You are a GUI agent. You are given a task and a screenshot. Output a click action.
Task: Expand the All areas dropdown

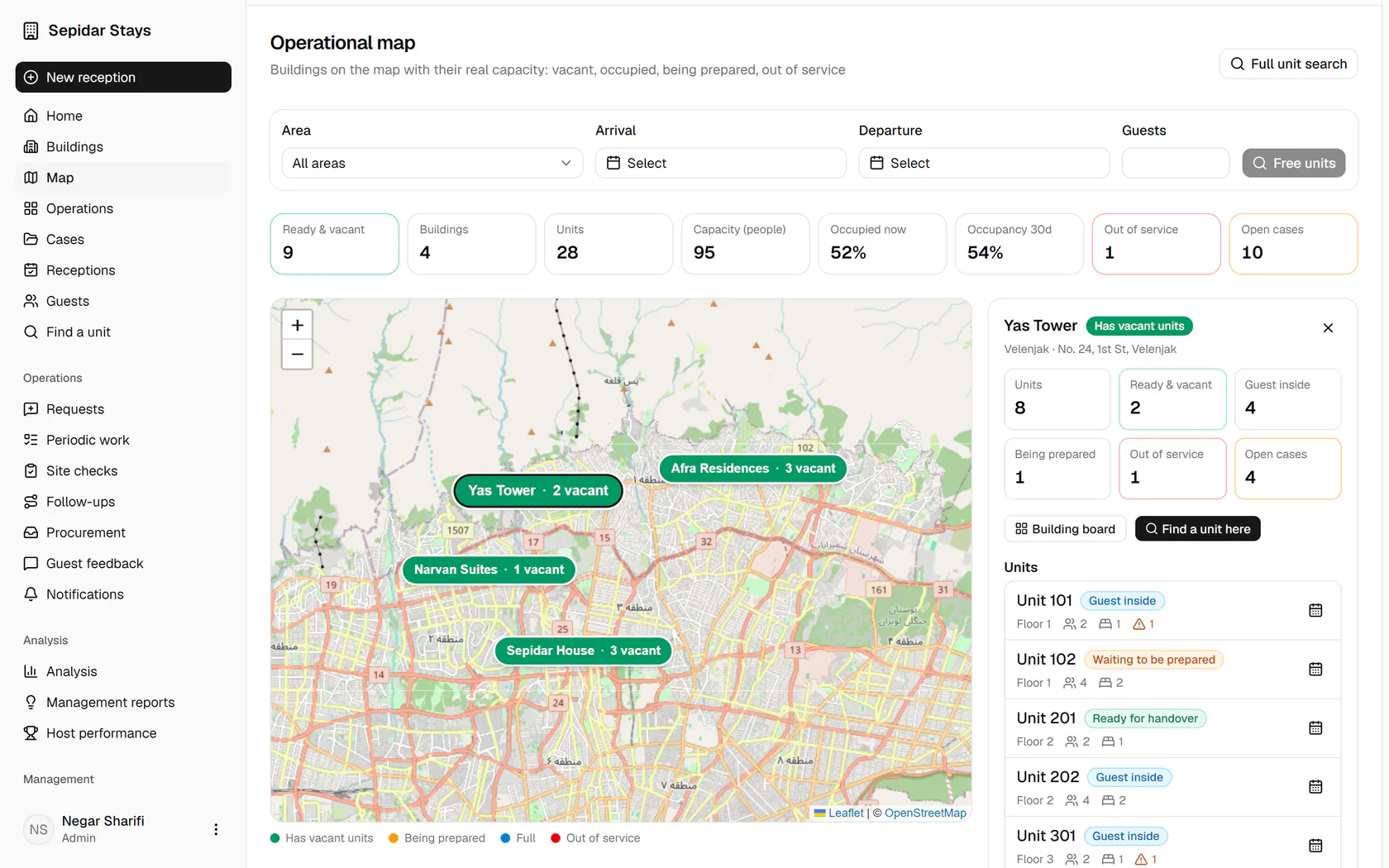[432, 163]
